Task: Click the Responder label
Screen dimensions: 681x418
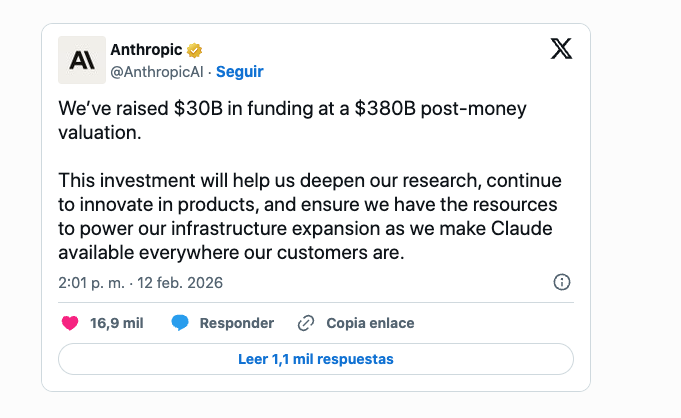Action: (x=236, y=323)
